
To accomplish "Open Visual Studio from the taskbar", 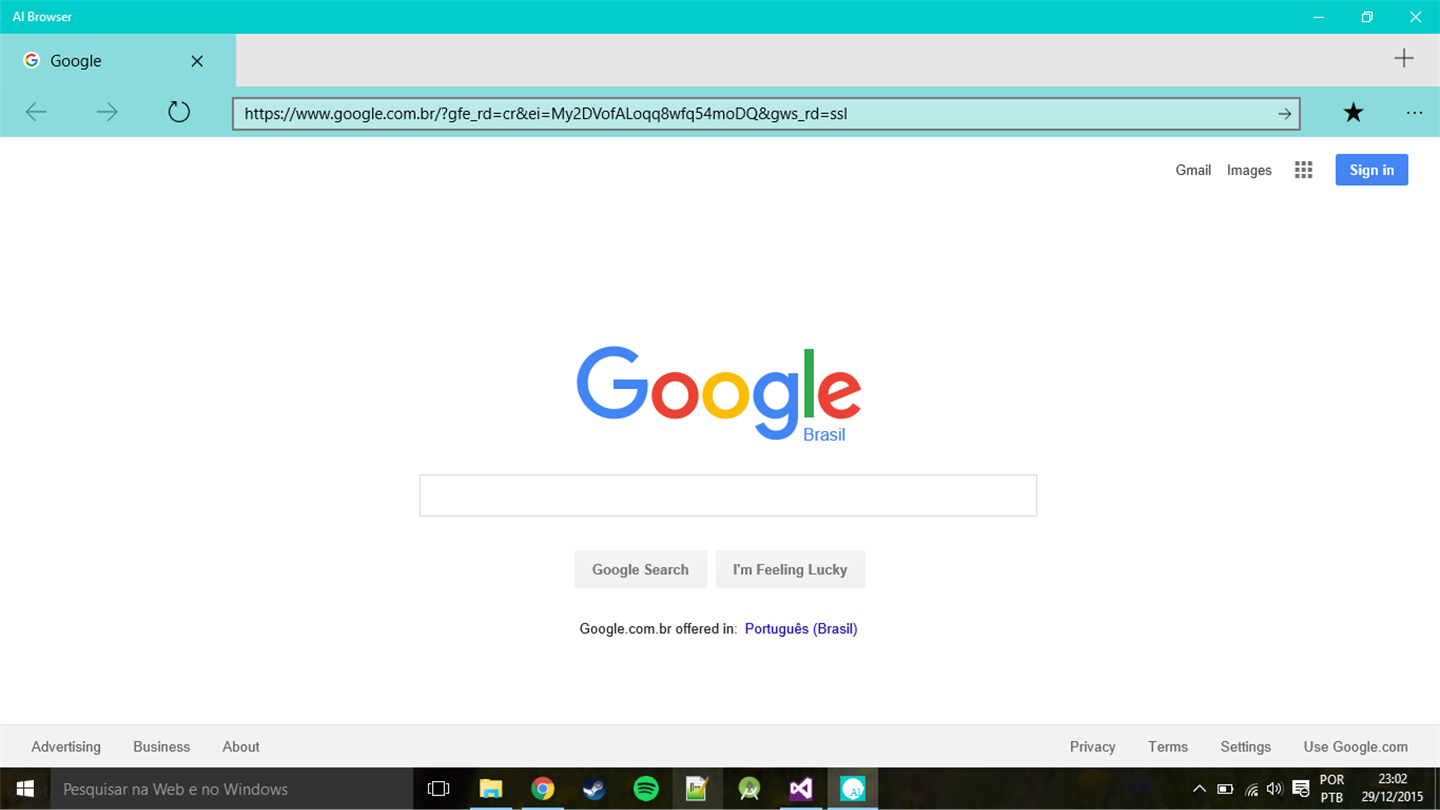I will click(x=801, y=789).
